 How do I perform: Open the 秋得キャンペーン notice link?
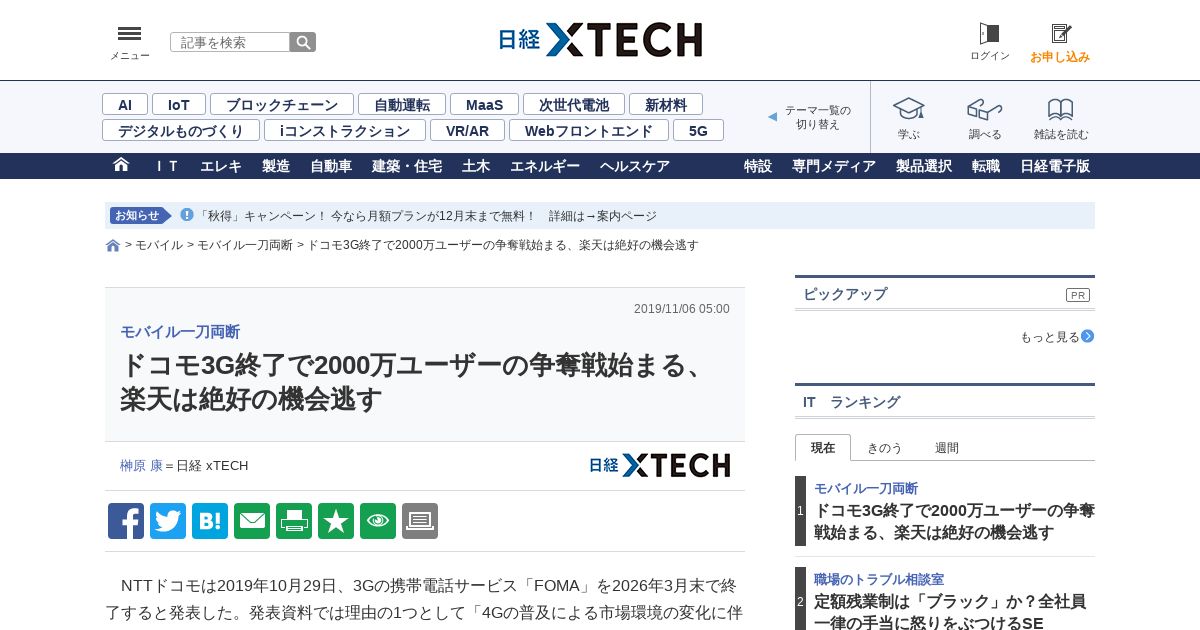coord(428,215)
